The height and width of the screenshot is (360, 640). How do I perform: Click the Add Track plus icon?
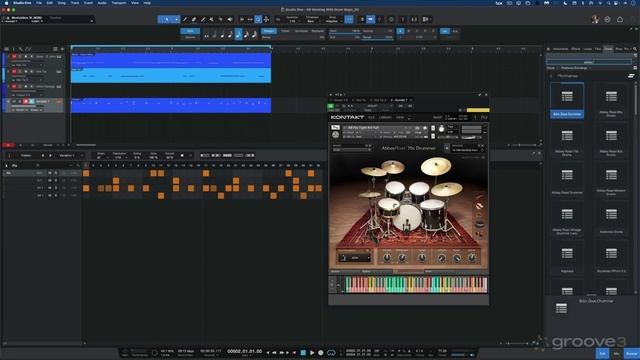point(62,49)
